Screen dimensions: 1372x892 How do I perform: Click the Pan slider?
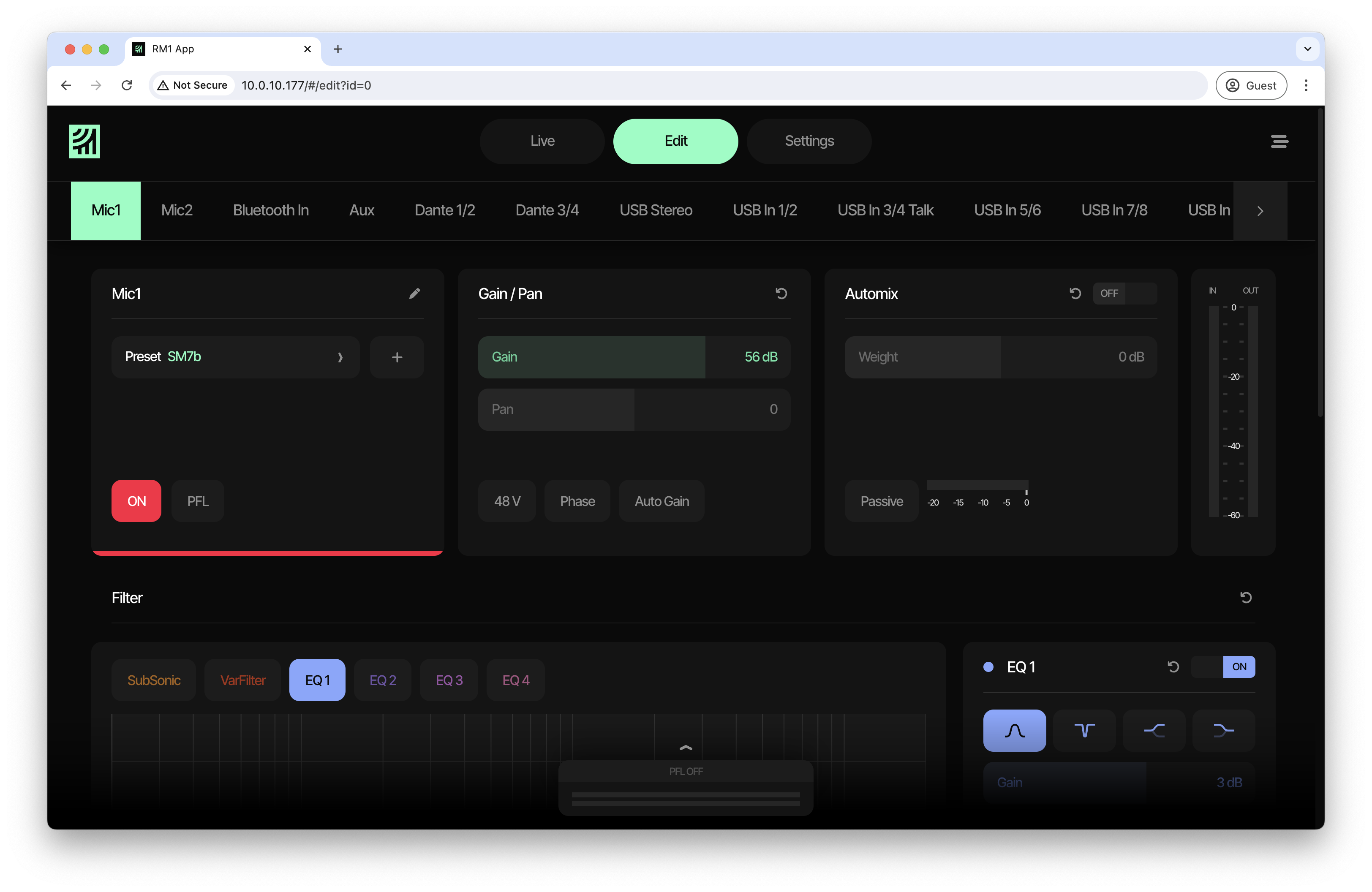[x=634, y=409]
